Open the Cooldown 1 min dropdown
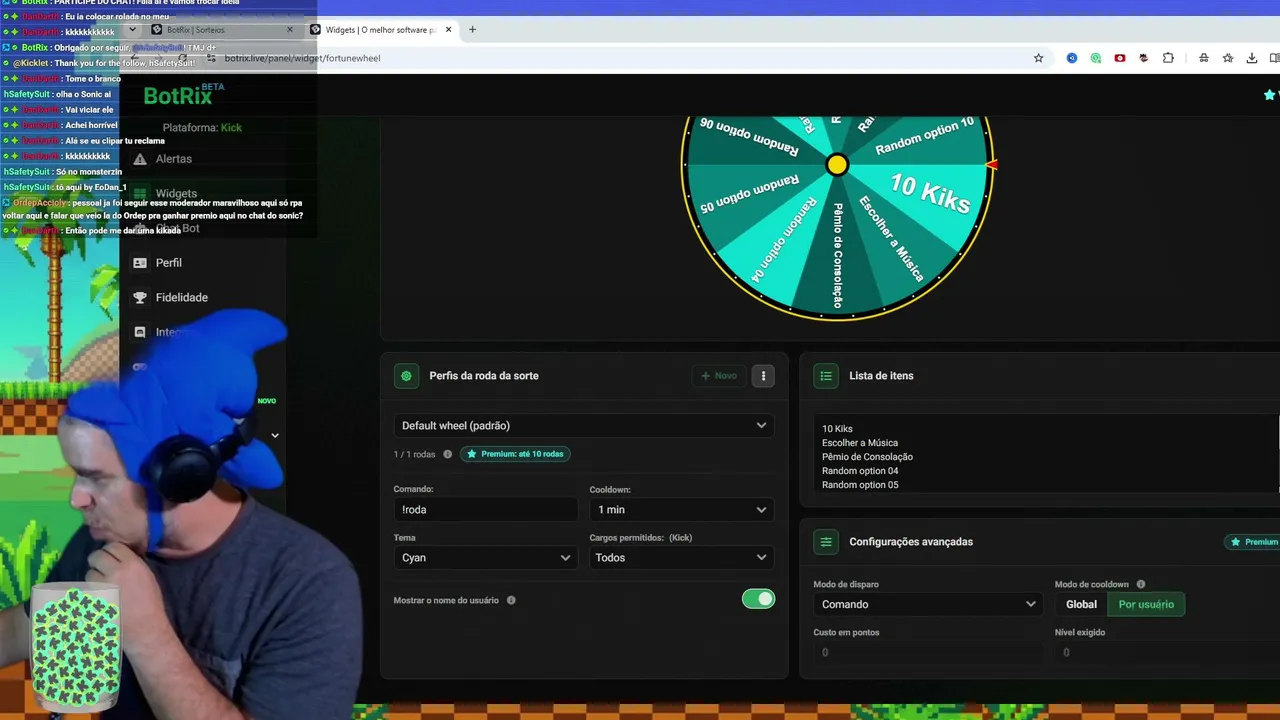Image resolution: width=1280 pixels, height=720 pixels. pos(682,510)
